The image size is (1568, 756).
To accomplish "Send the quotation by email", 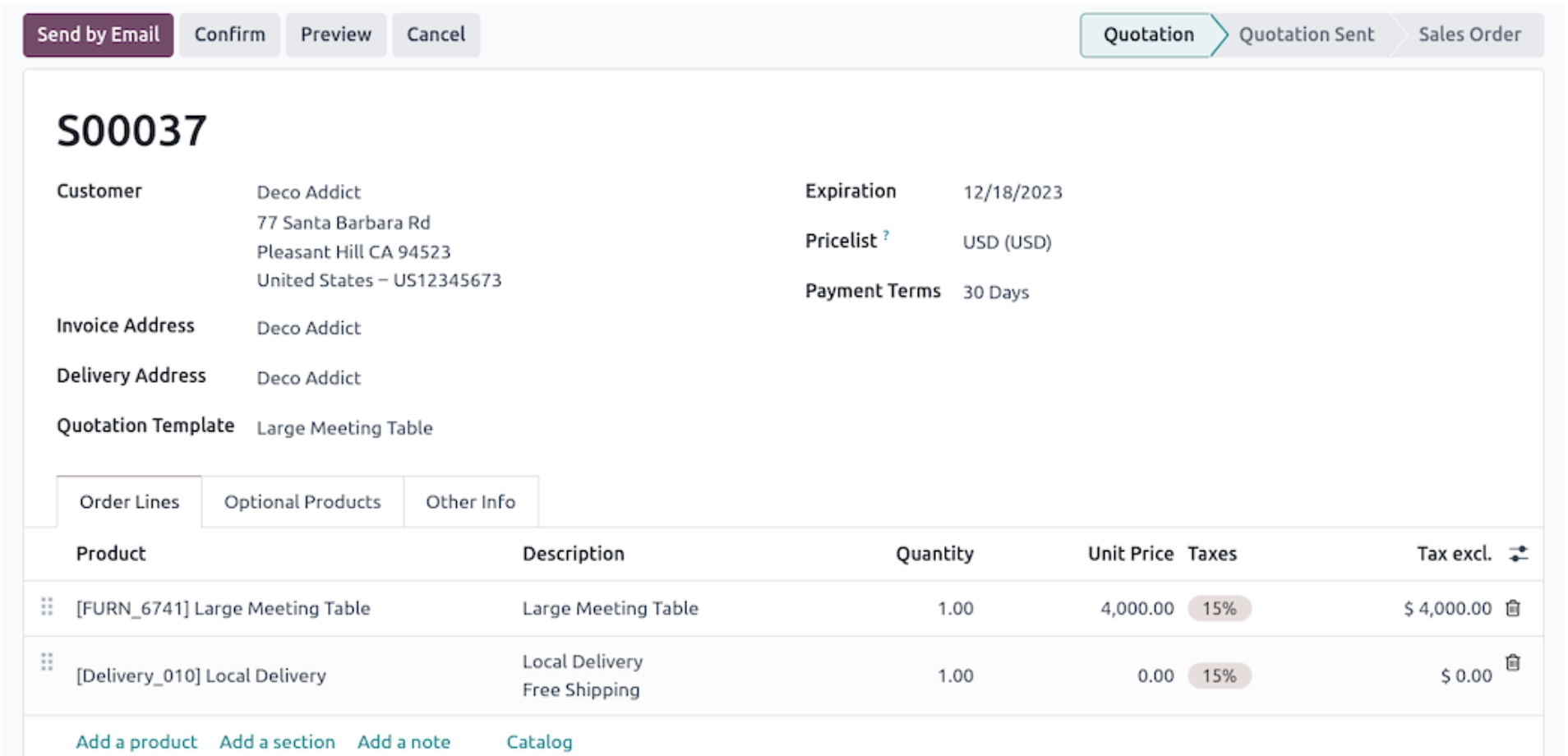I will (x=97, y=35).
